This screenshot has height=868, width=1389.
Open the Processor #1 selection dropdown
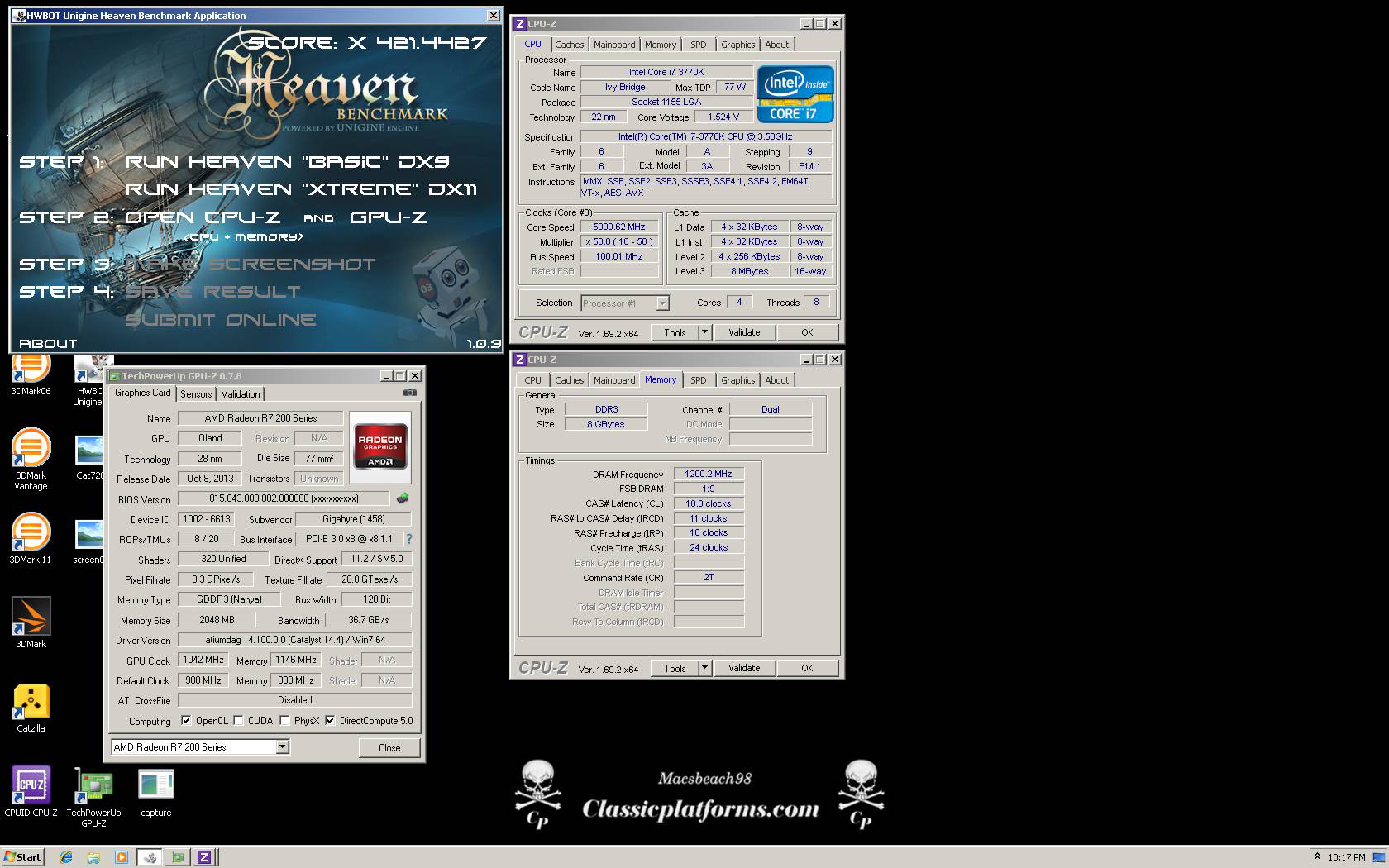(x=662, y=303)
